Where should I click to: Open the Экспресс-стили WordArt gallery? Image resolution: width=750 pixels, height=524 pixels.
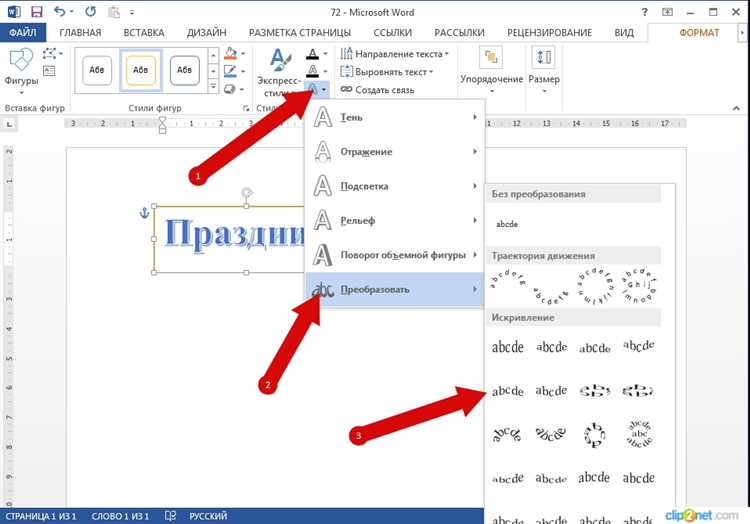(279, 72)
